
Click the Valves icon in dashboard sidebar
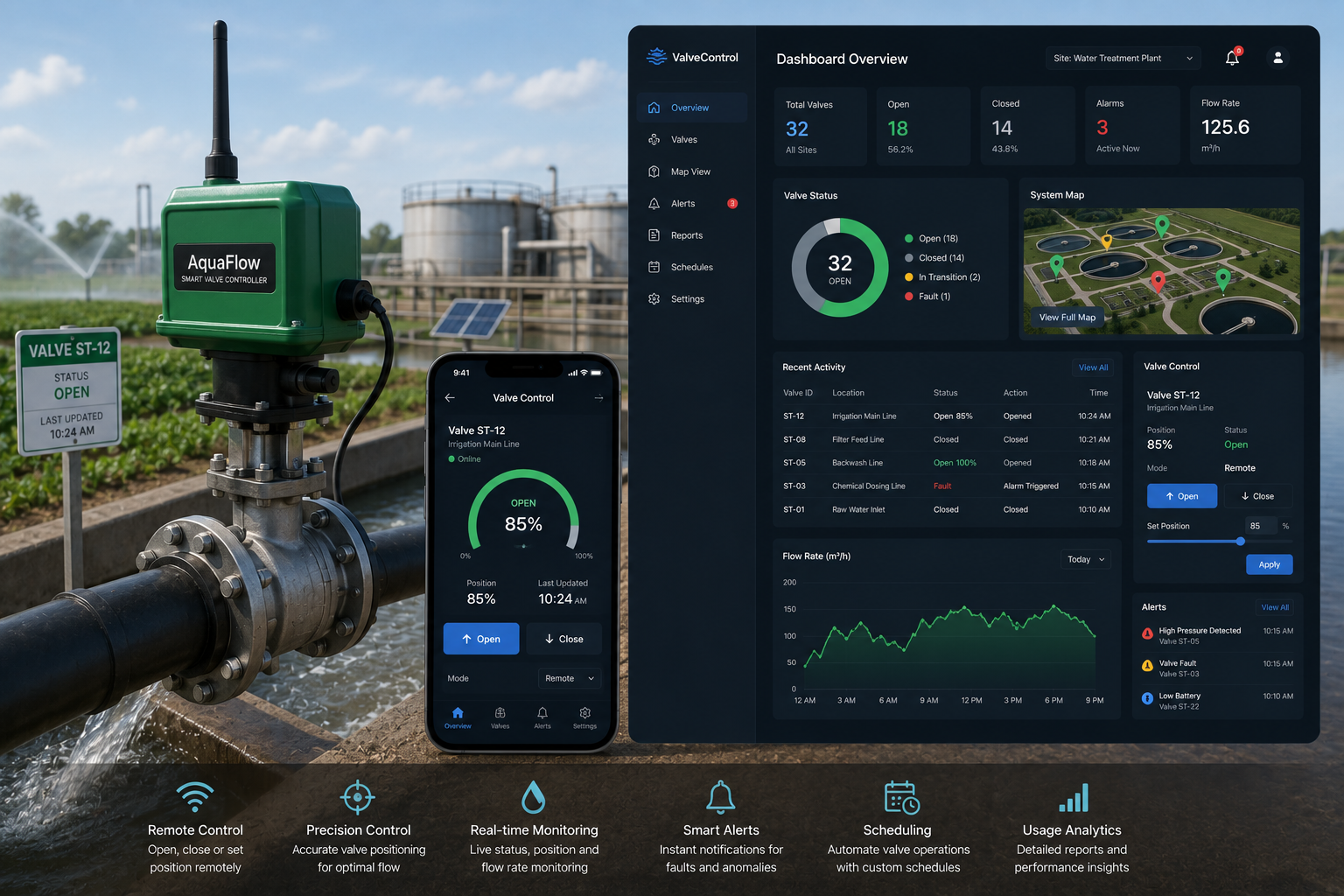(x=654, y=140)
